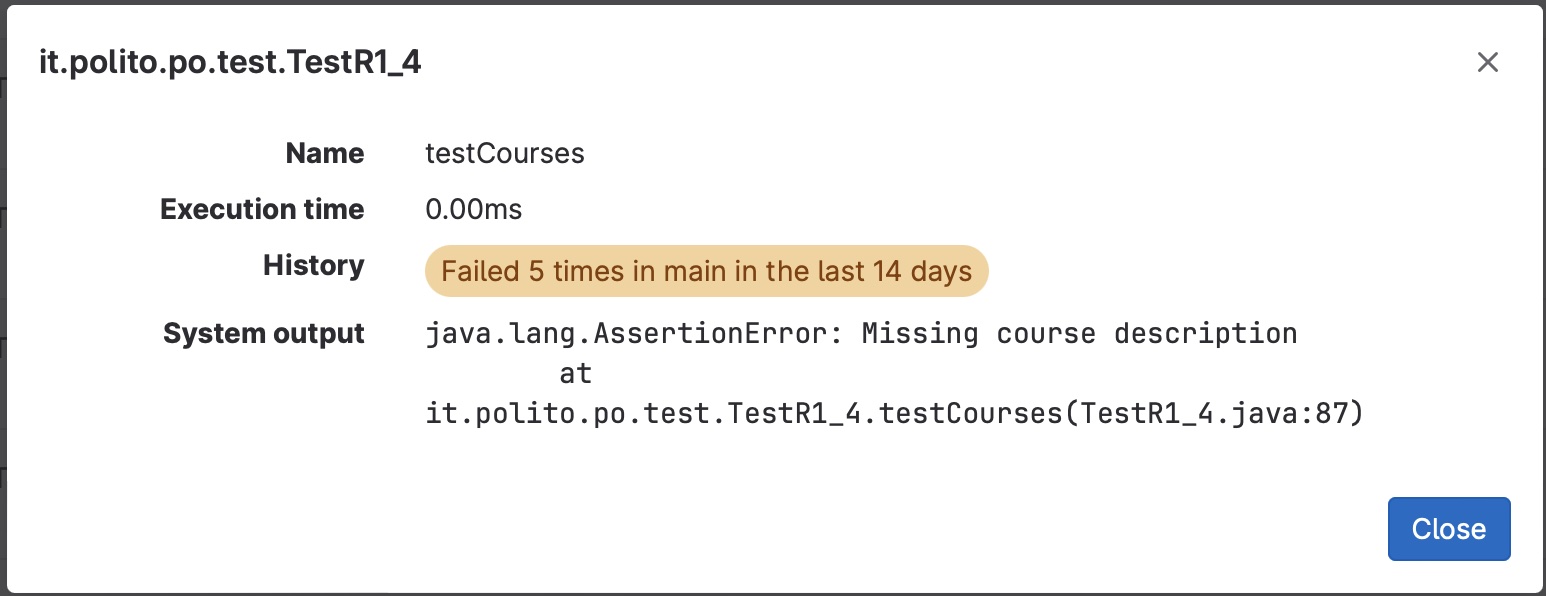Click the it.polito.po.test package in stack trace
This screenshot has height=596, width=1546.
[x=570, y=414]
